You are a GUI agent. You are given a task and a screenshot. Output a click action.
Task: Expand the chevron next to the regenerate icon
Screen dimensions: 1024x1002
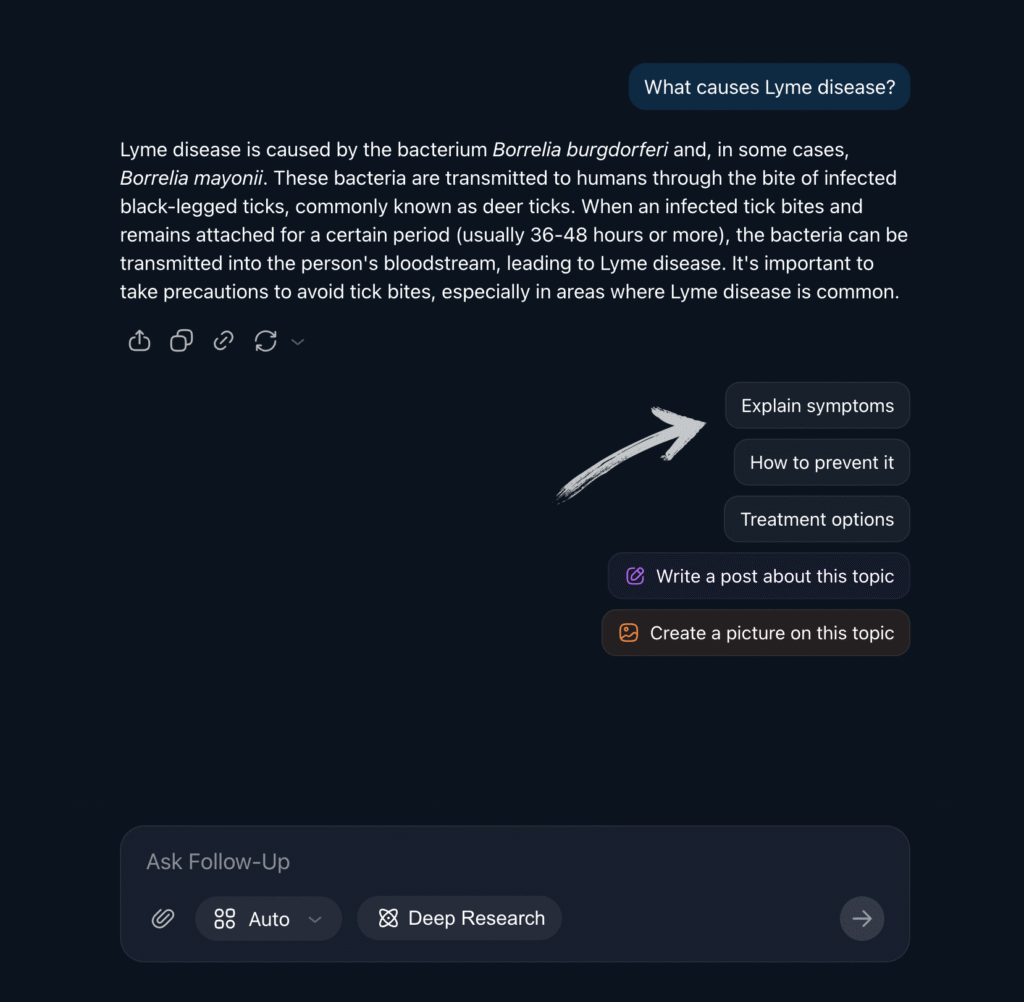click(298, 342)
